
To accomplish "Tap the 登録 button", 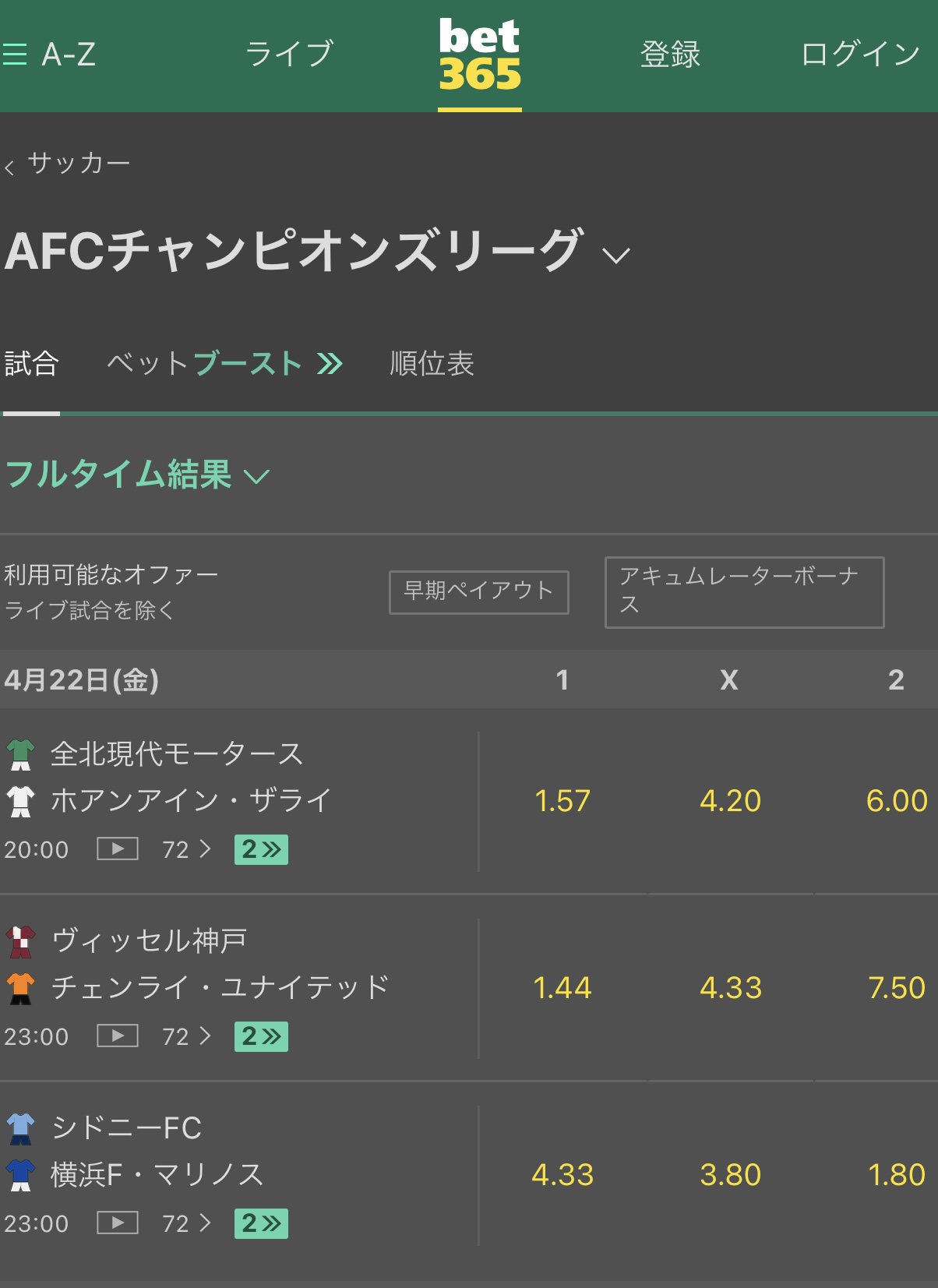I will coord(670,54).
